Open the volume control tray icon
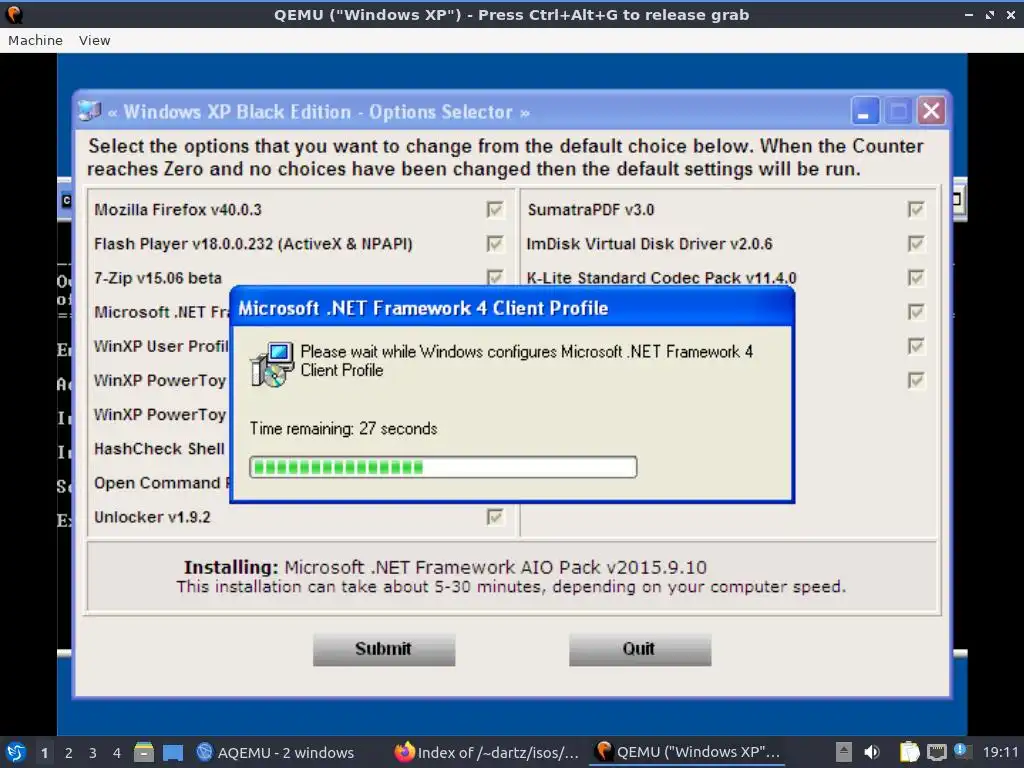This screenshot has width=1024, height=768. pyautogui.click(x=872, y=752)
